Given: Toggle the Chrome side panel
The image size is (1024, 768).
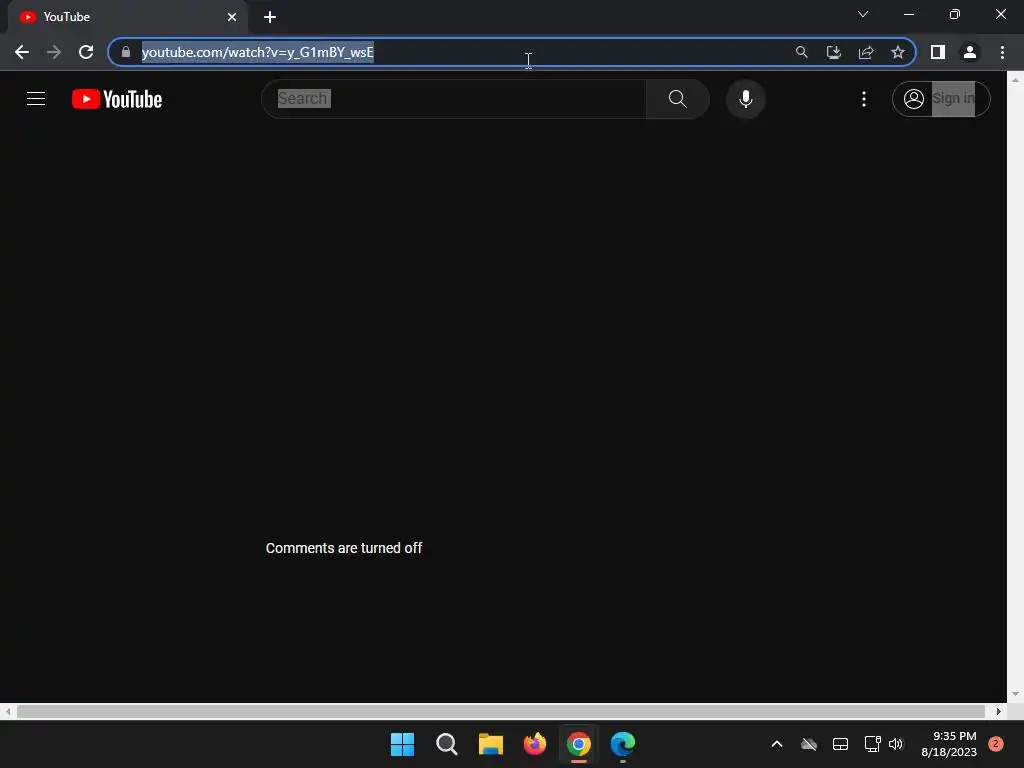Looking at the screenshot, I should (938, 52).
